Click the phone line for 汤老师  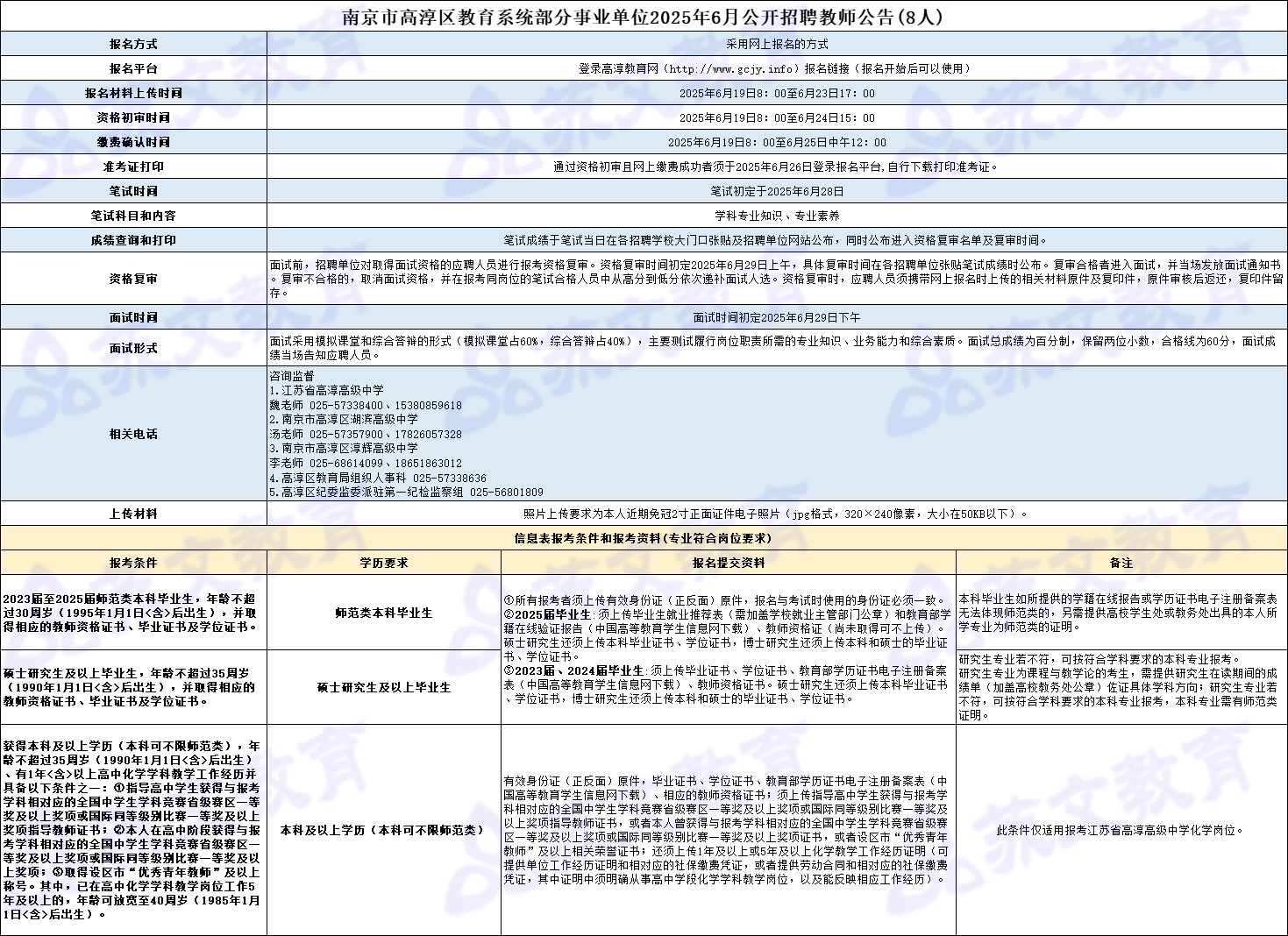coord(366,435)
